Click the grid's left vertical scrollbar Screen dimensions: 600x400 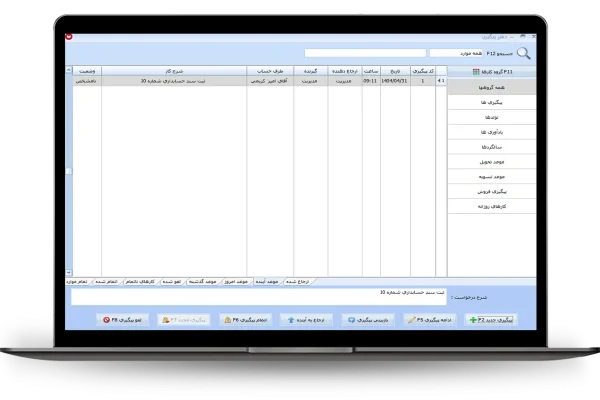[x=69, y=170]
